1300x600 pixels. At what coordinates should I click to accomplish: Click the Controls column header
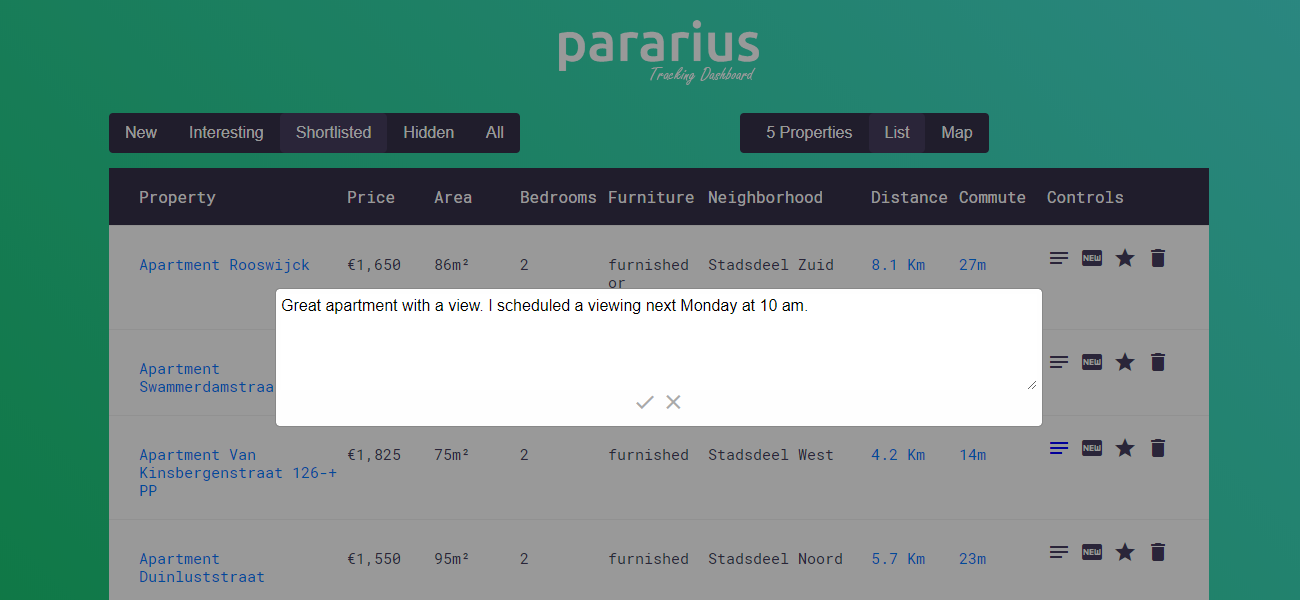(x=1085, y=198)
